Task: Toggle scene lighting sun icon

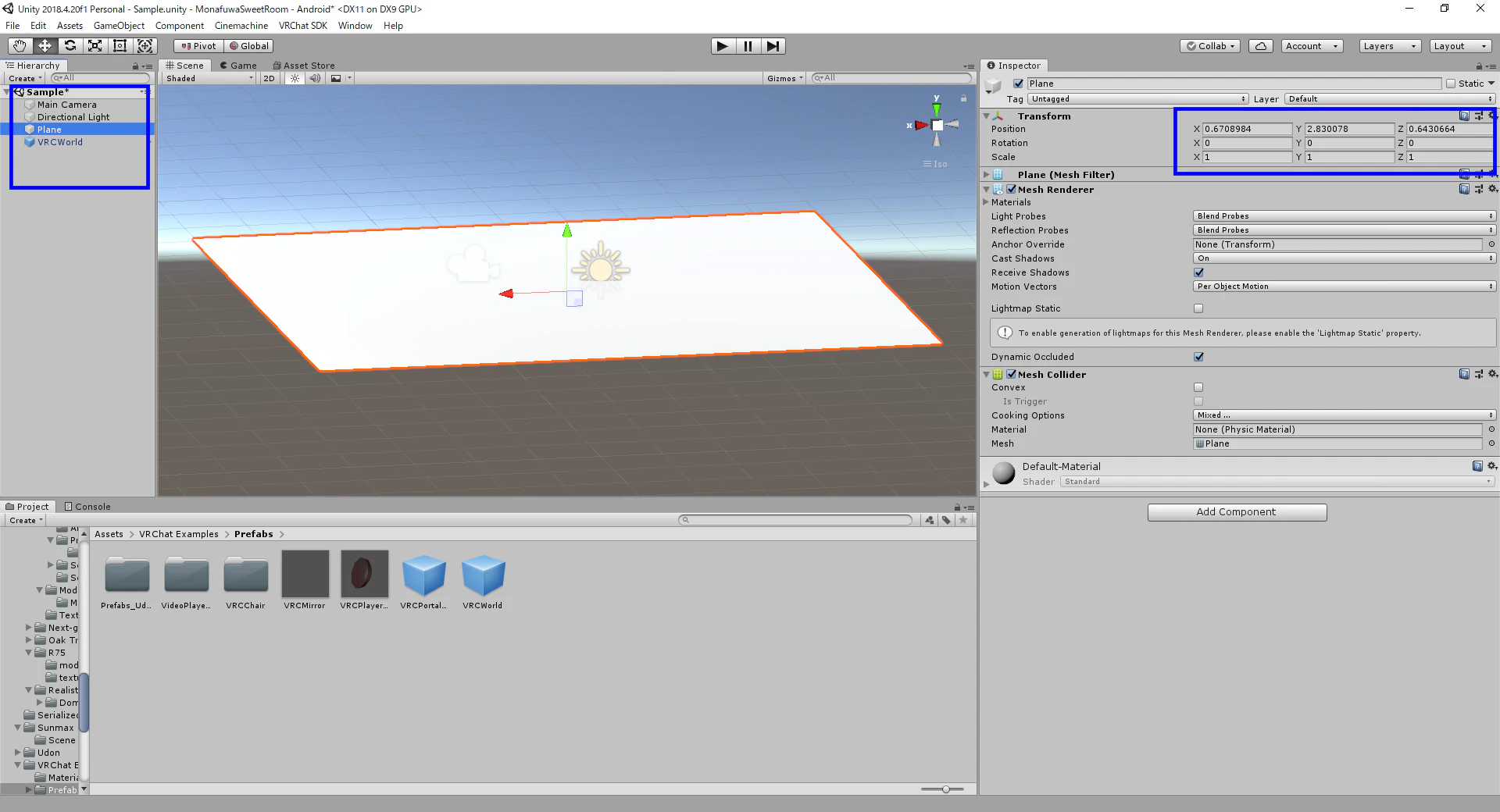Action: (295, 78)
